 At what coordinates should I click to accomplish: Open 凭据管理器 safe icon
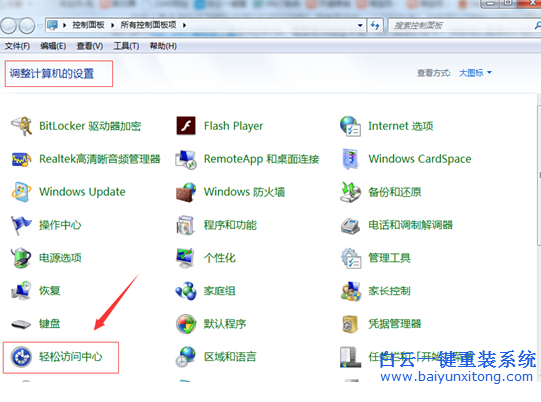pos(350,324)
